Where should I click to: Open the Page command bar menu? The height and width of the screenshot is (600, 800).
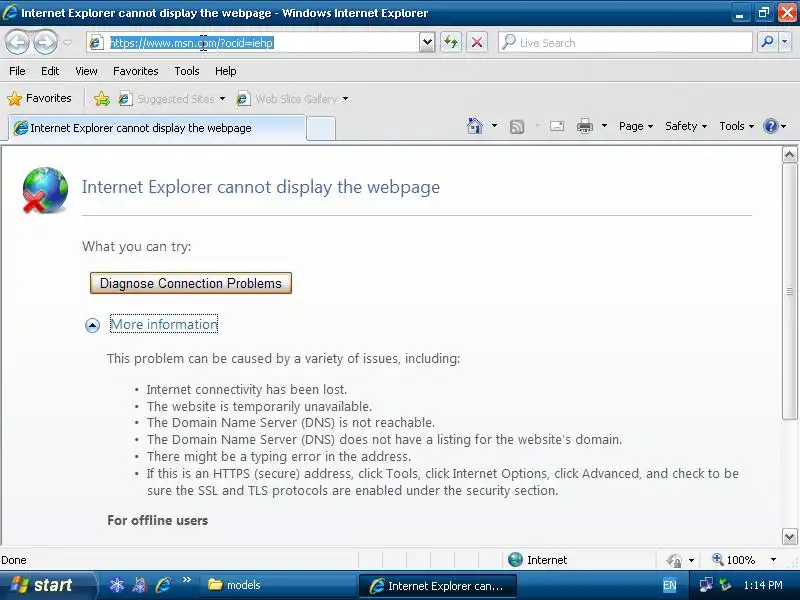click(x=636, y=126)
